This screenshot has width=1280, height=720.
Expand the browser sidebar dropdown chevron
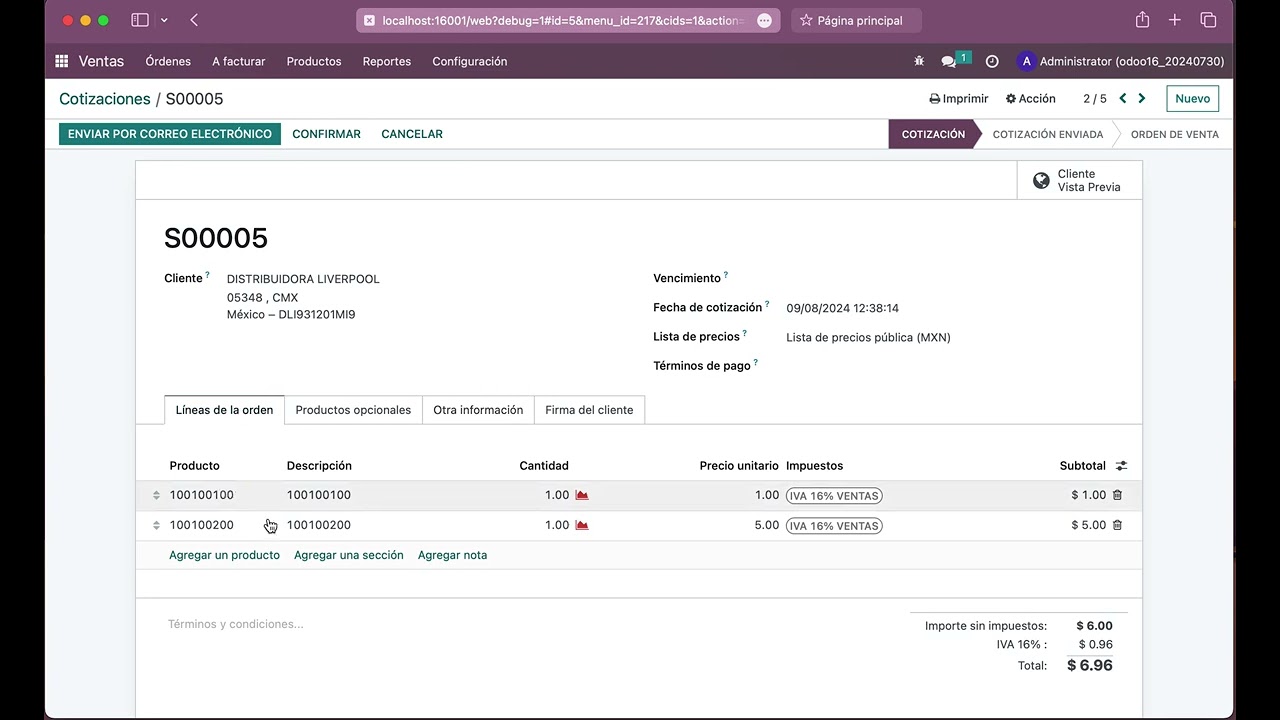click(164, 20)
